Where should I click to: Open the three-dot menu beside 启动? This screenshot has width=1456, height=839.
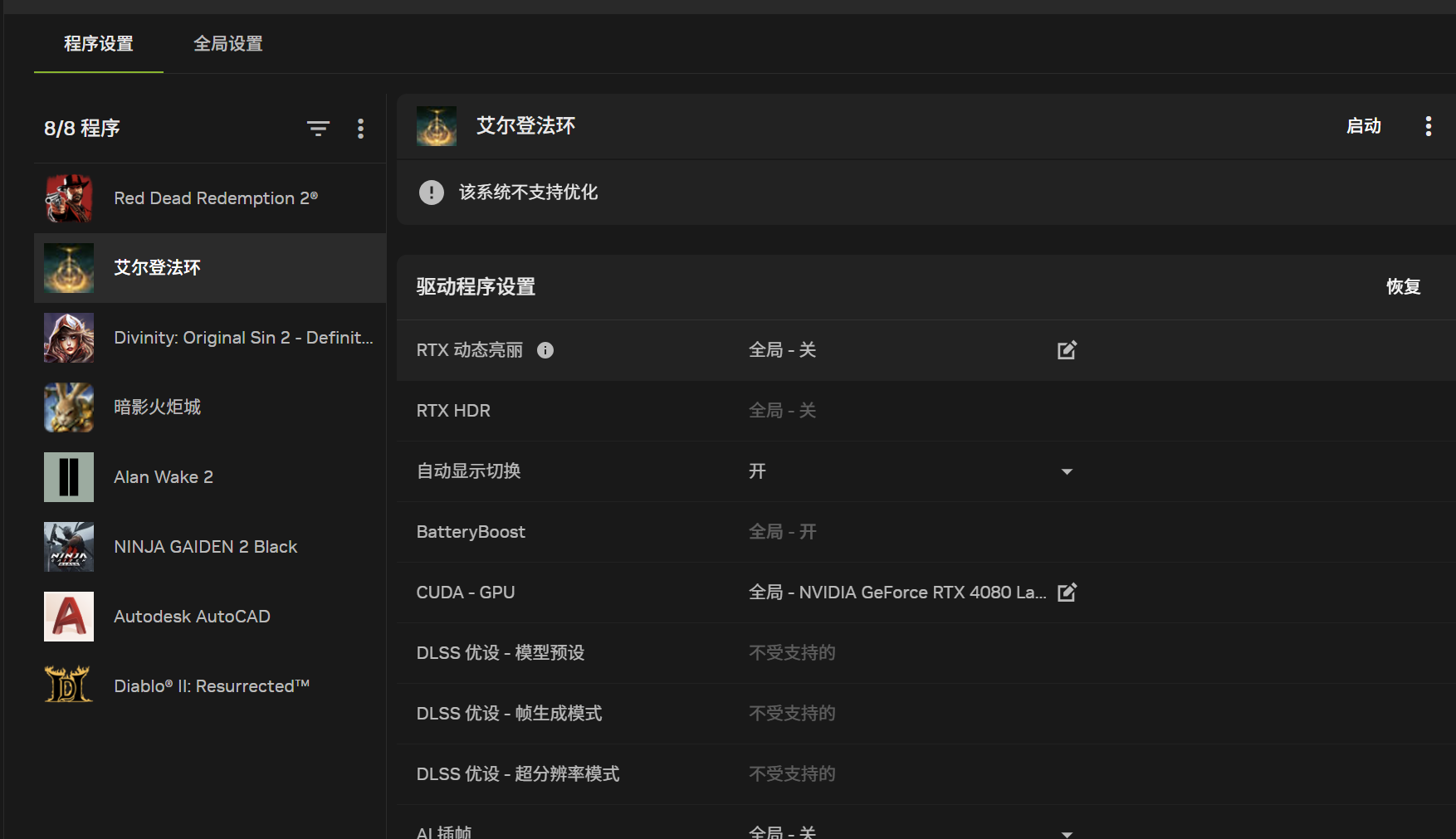click(1428, 126)
